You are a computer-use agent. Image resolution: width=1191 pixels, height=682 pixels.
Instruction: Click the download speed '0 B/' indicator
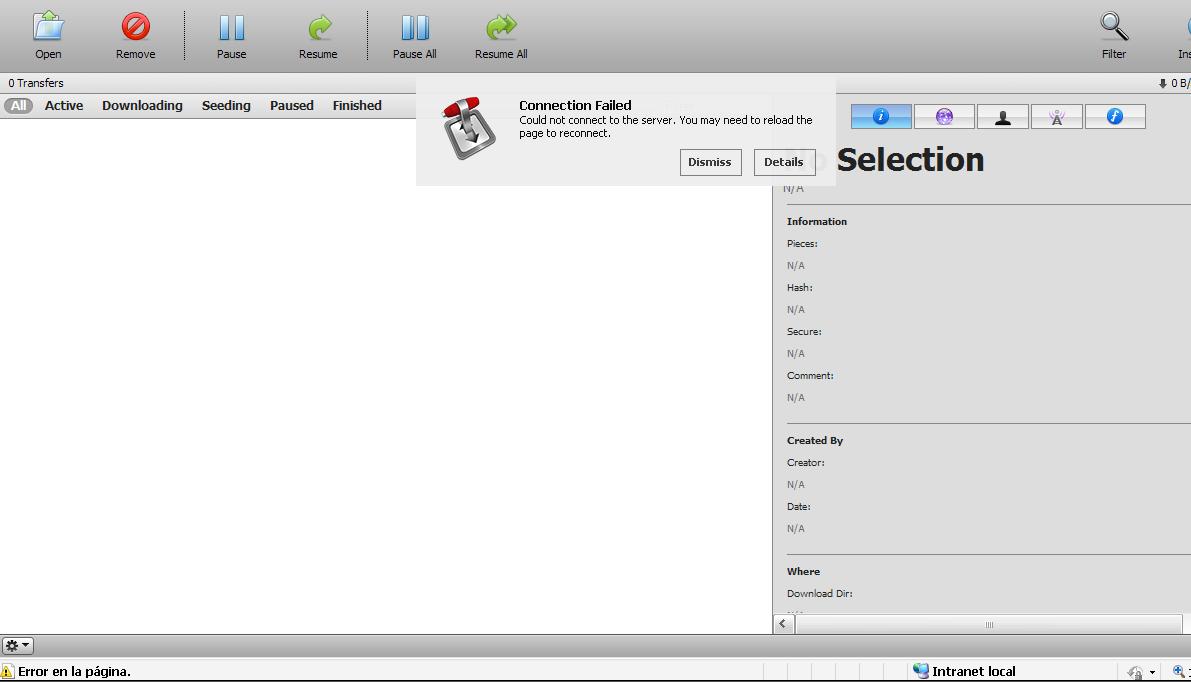click(x=1174, y=84)
